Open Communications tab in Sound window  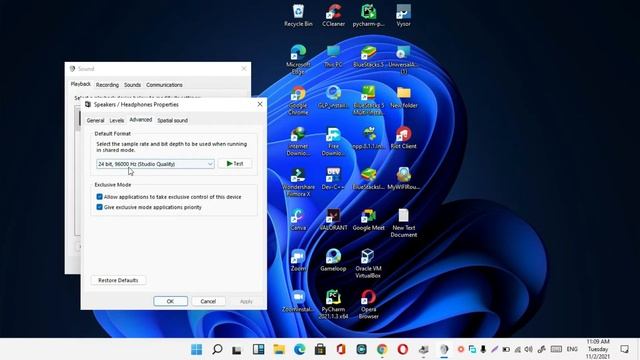point(164,85)
